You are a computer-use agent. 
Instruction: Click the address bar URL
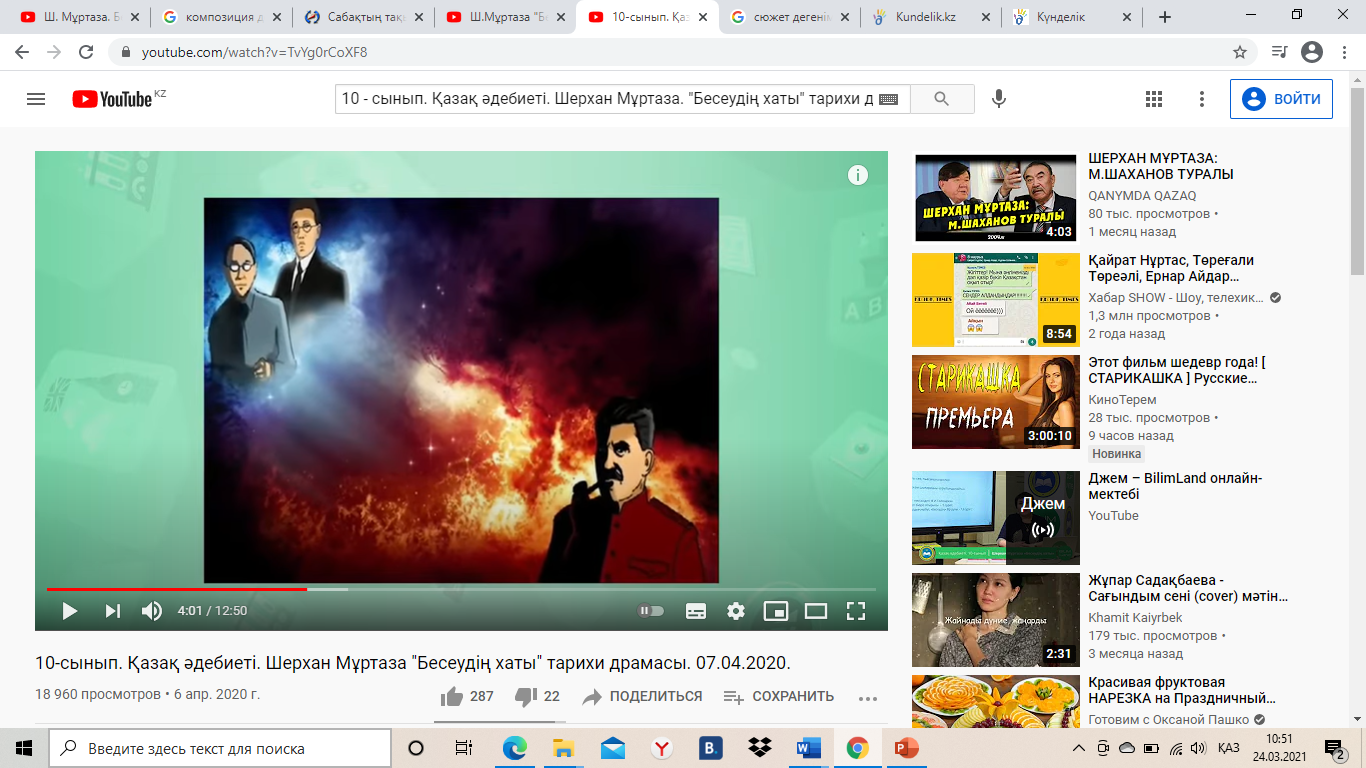[254, 52]
